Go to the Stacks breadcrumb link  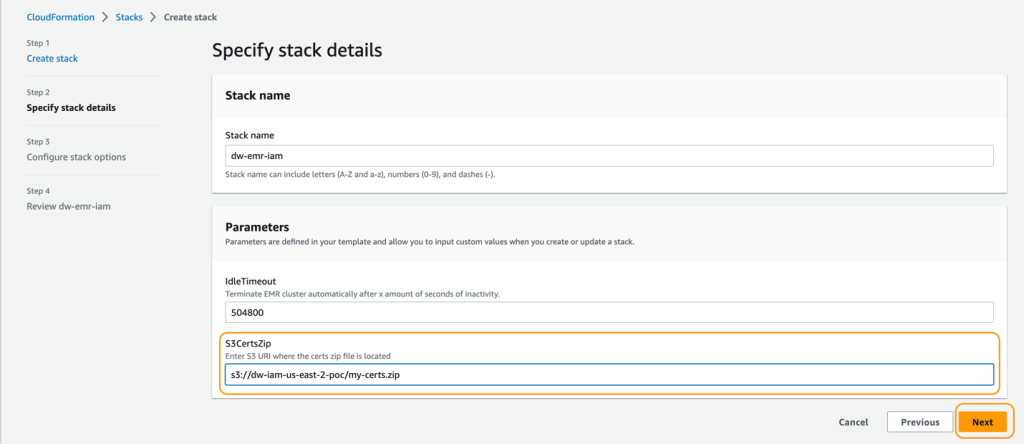(x=129, y=18)
